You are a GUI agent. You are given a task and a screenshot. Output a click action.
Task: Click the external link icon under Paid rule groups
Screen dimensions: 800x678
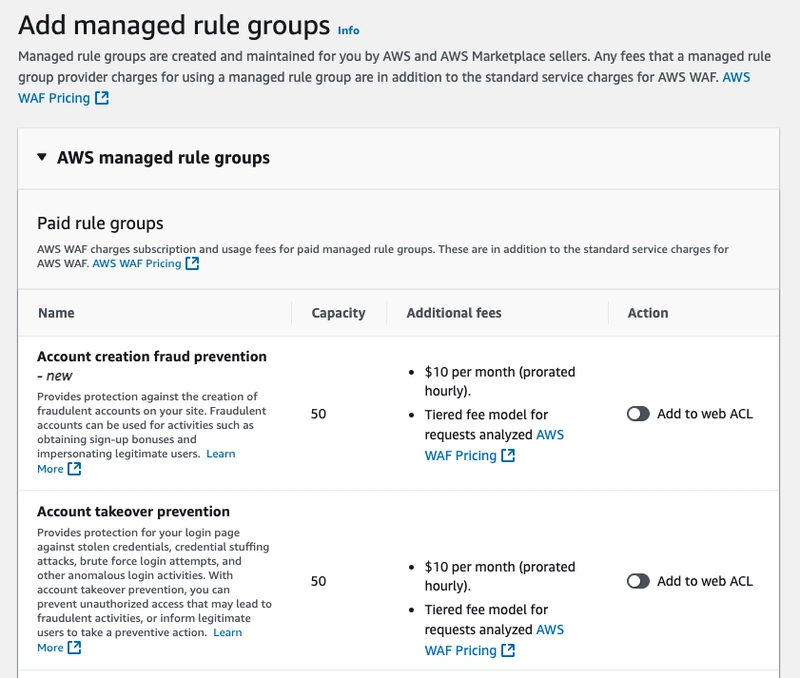(192, 263)
